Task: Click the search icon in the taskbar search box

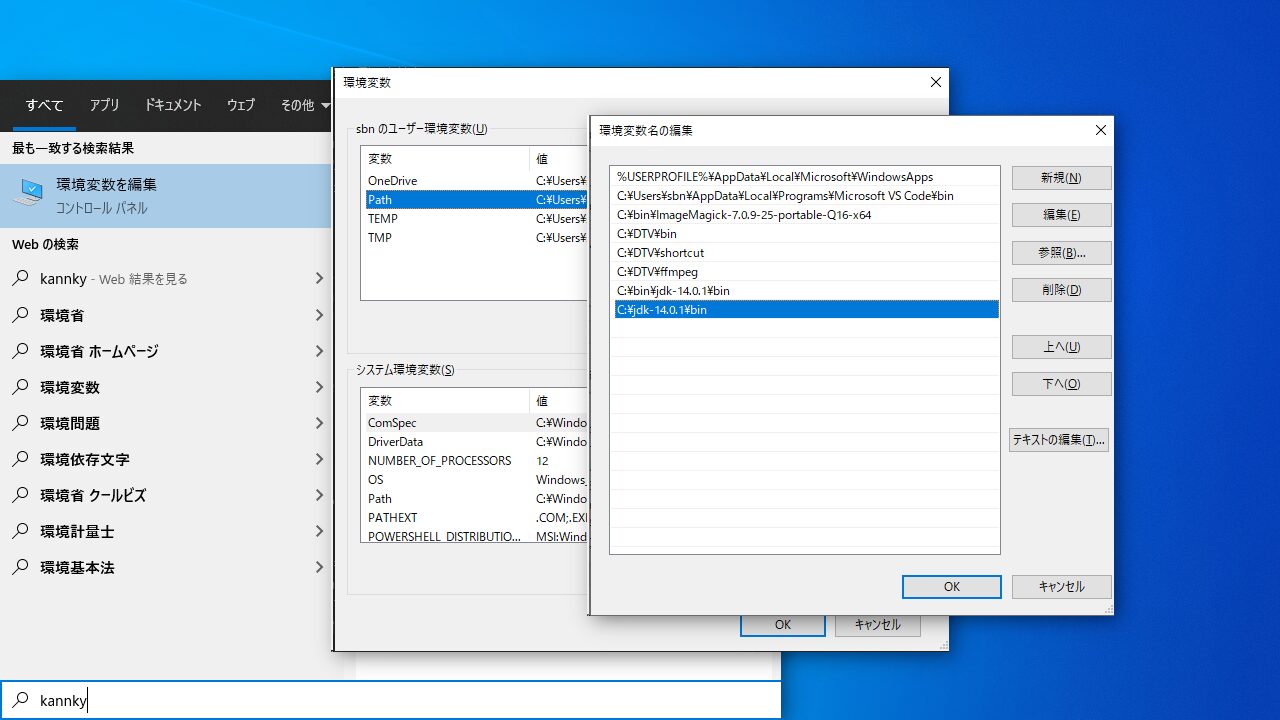Action: click(20, 700)
